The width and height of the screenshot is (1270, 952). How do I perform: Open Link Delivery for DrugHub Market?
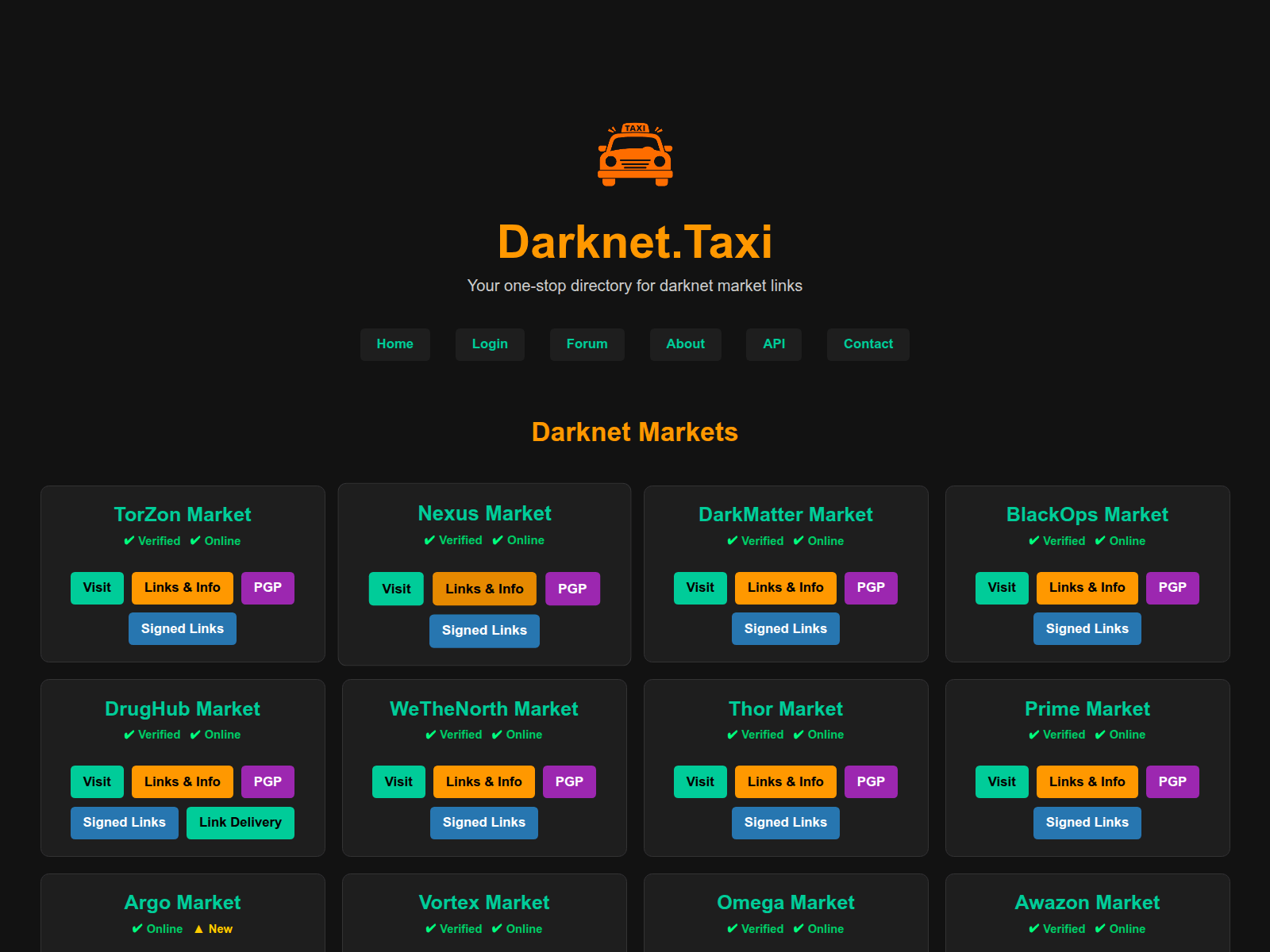(241, 823)
